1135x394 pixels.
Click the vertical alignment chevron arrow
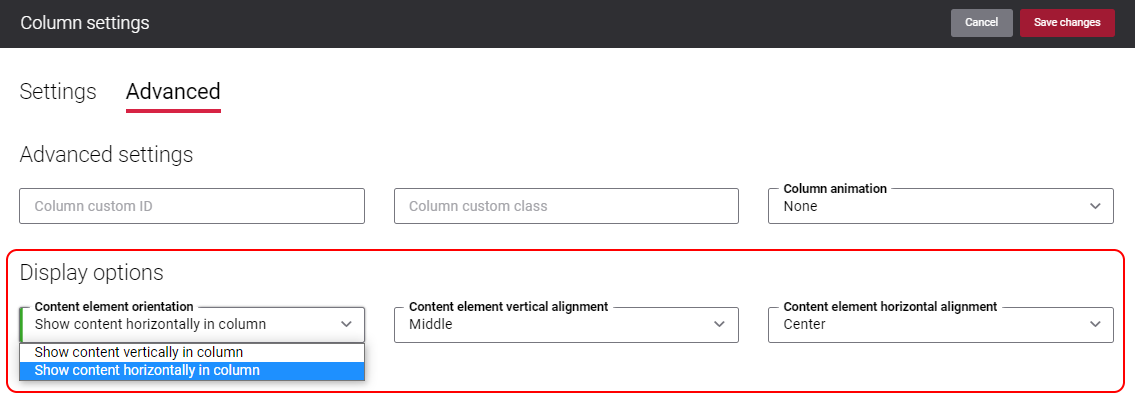point(720,324)
